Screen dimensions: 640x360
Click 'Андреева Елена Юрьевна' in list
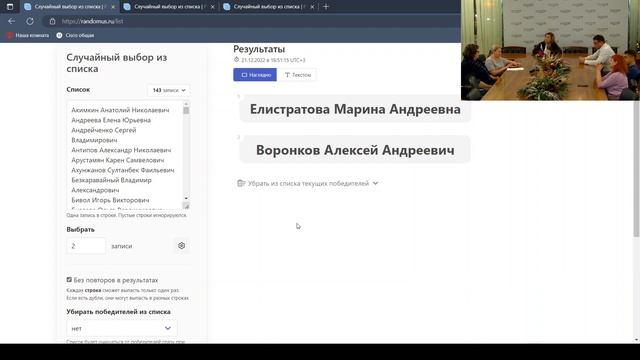[111, 120]
